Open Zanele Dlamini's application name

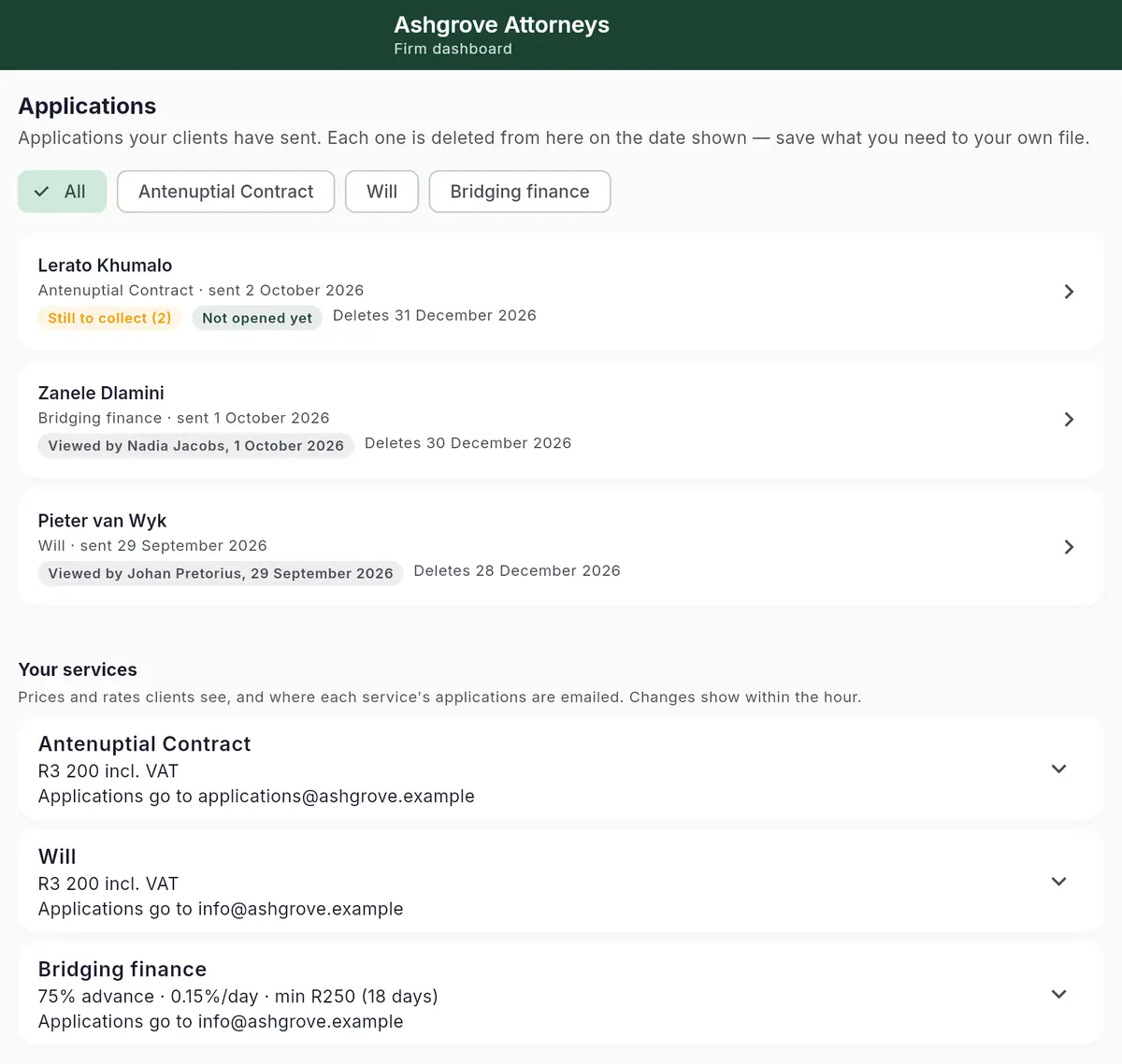(101, 394)
